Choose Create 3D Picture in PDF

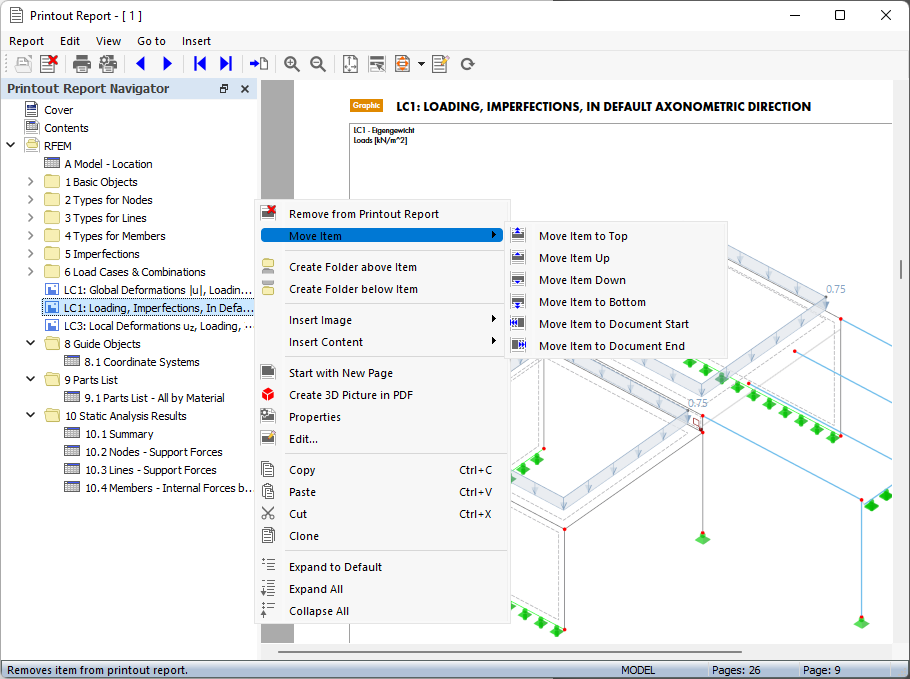381,395
